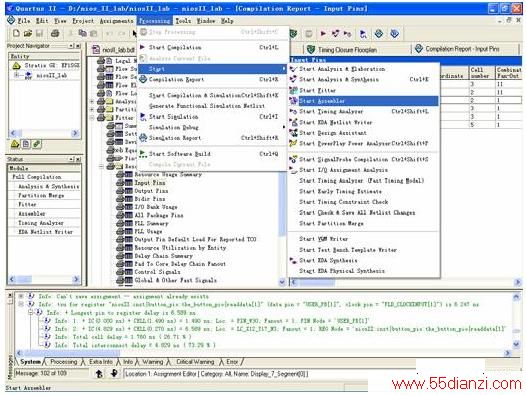The height and width of the screenshot is (395, 526).
Task: Choose Start Early Timing Estimate
Action: 364,191
